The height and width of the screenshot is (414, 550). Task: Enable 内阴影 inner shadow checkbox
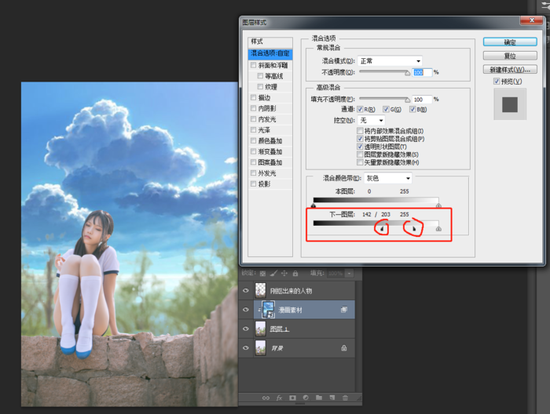253,108
